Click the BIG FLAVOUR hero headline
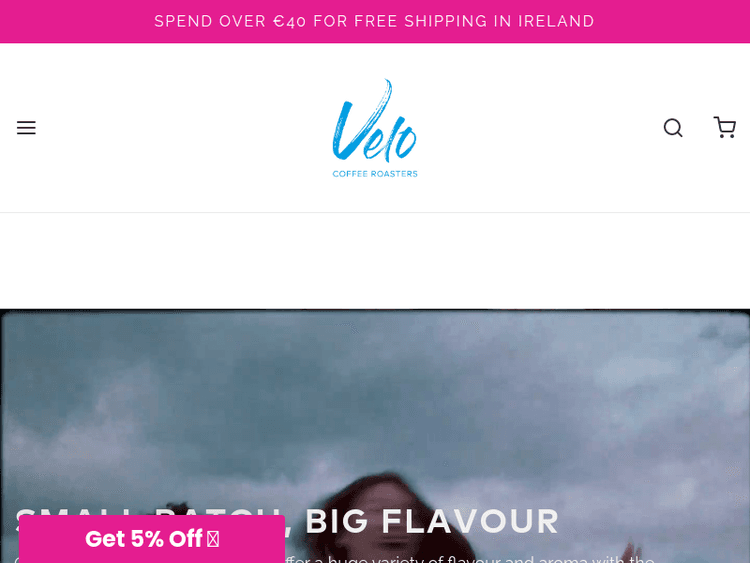Viewport: 750px width, 563px height. pyautogui.click(x=431, y=521)
